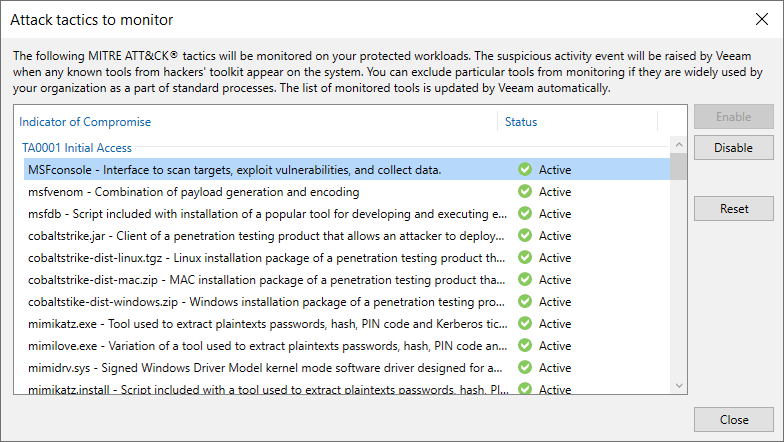Click the green check icon for cobaltstrike.jar
Viewport: 784px width, 442px height.
click(525, 236)
